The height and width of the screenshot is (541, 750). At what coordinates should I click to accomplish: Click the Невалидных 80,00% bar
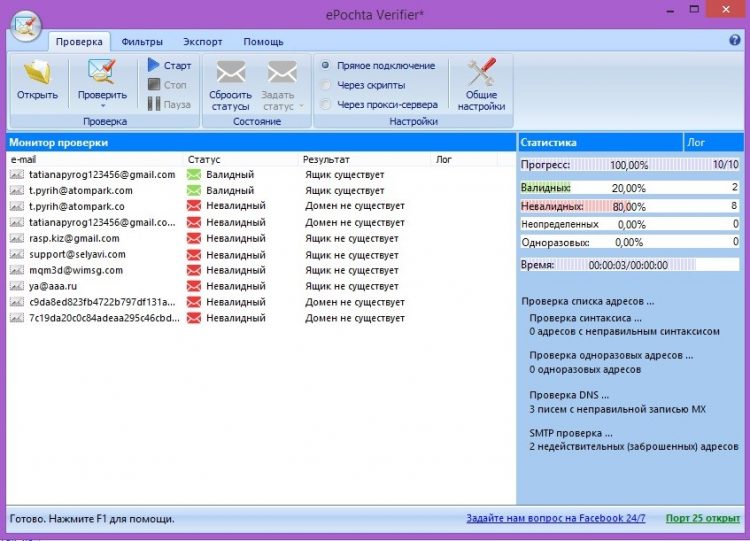[x=629, y=207]
